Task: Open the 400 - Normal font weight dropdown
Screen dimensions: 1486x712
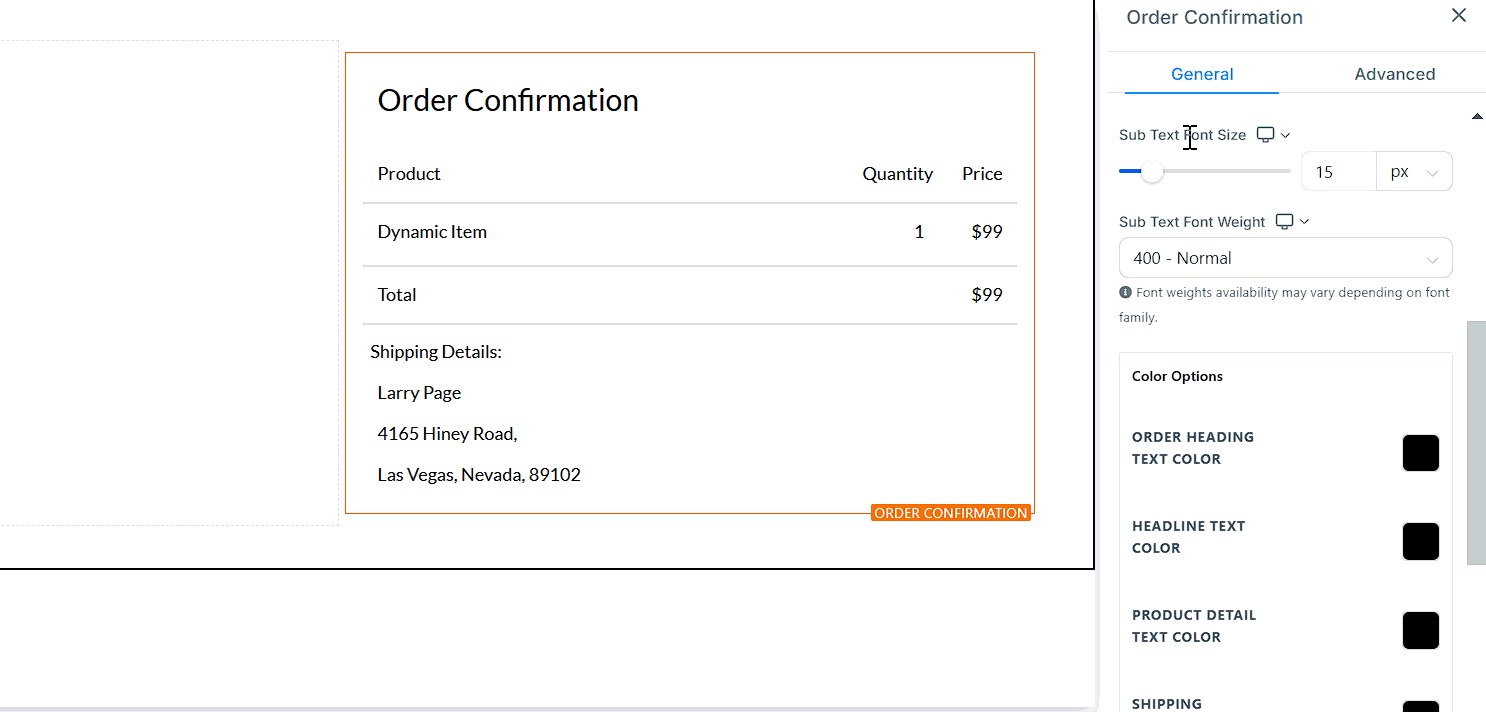Action: pos(1285,258)
